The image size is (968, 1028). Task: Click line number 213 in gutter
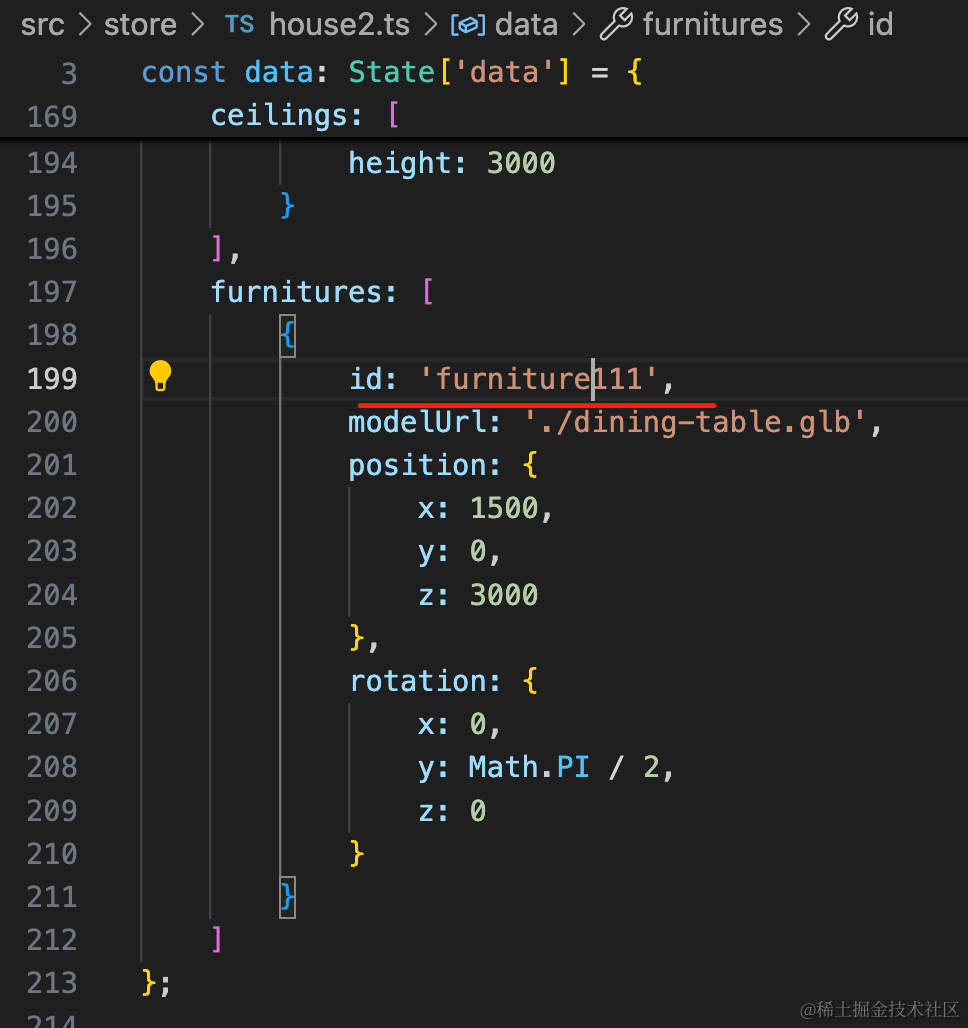(52, 983)
